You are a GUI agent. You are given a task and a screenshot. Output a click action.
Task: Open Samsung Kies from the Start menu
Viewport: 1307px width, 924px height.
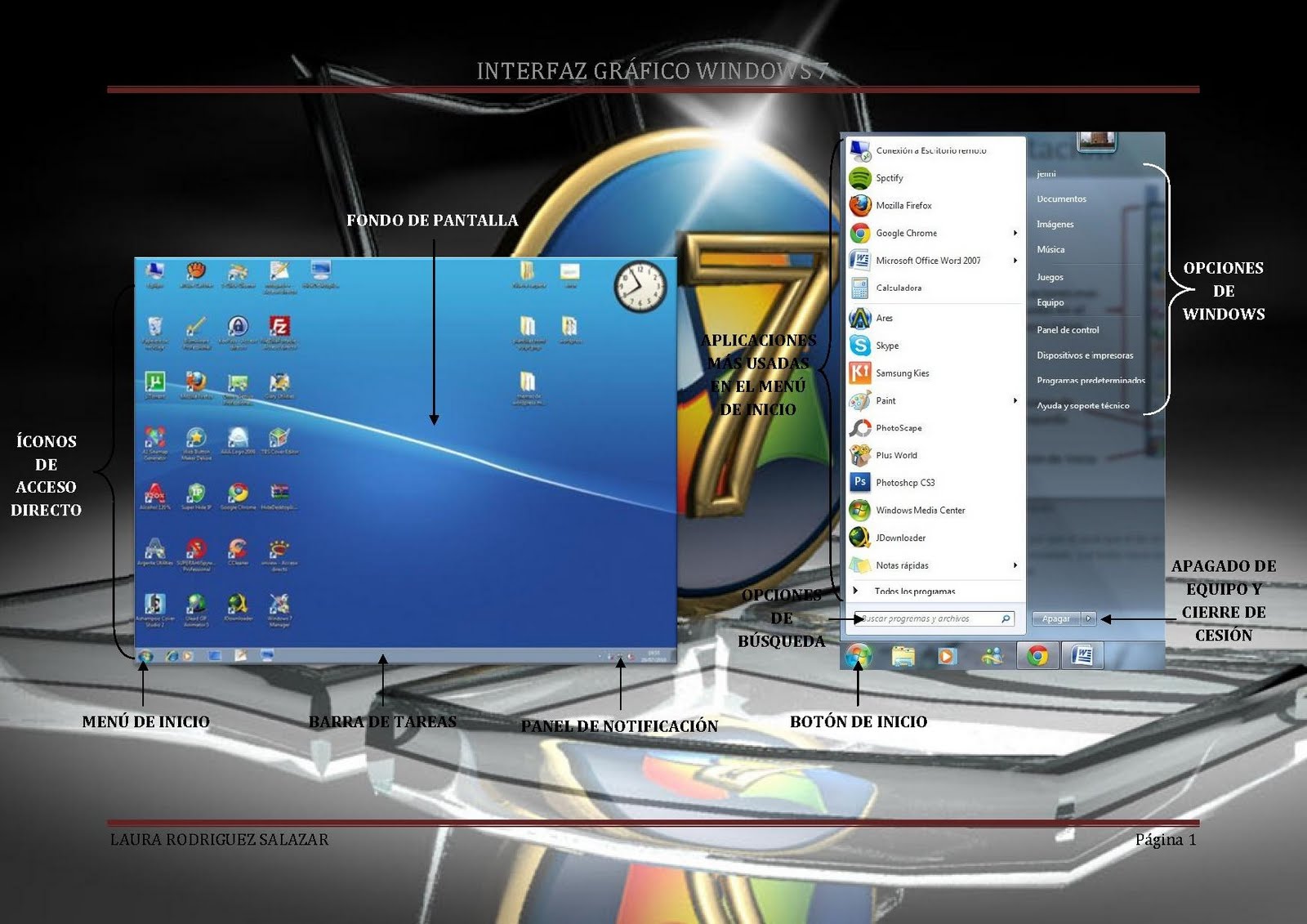902,373
